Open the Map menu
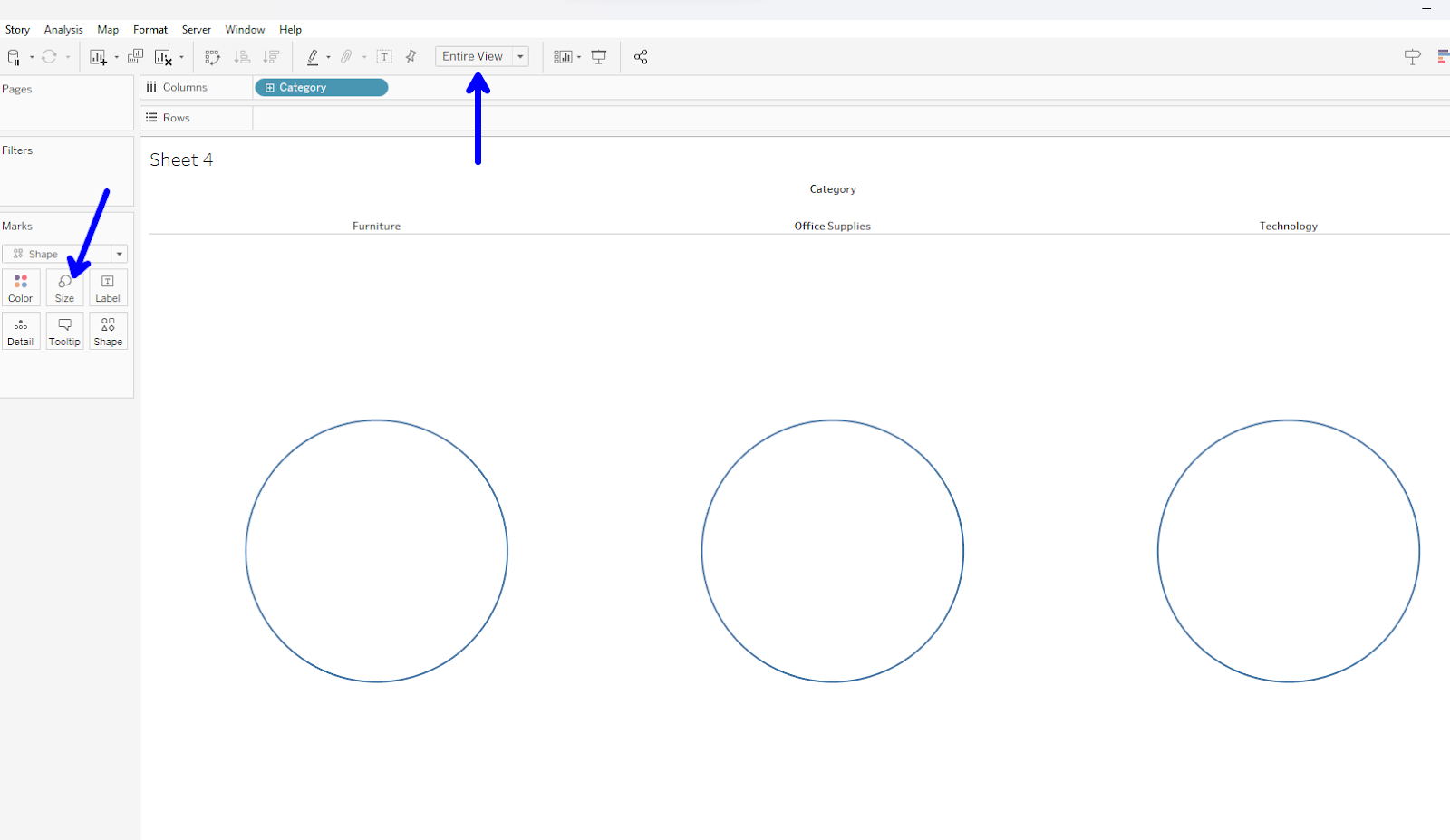The width and height of the screenshot is (1450, 840). 108,30
